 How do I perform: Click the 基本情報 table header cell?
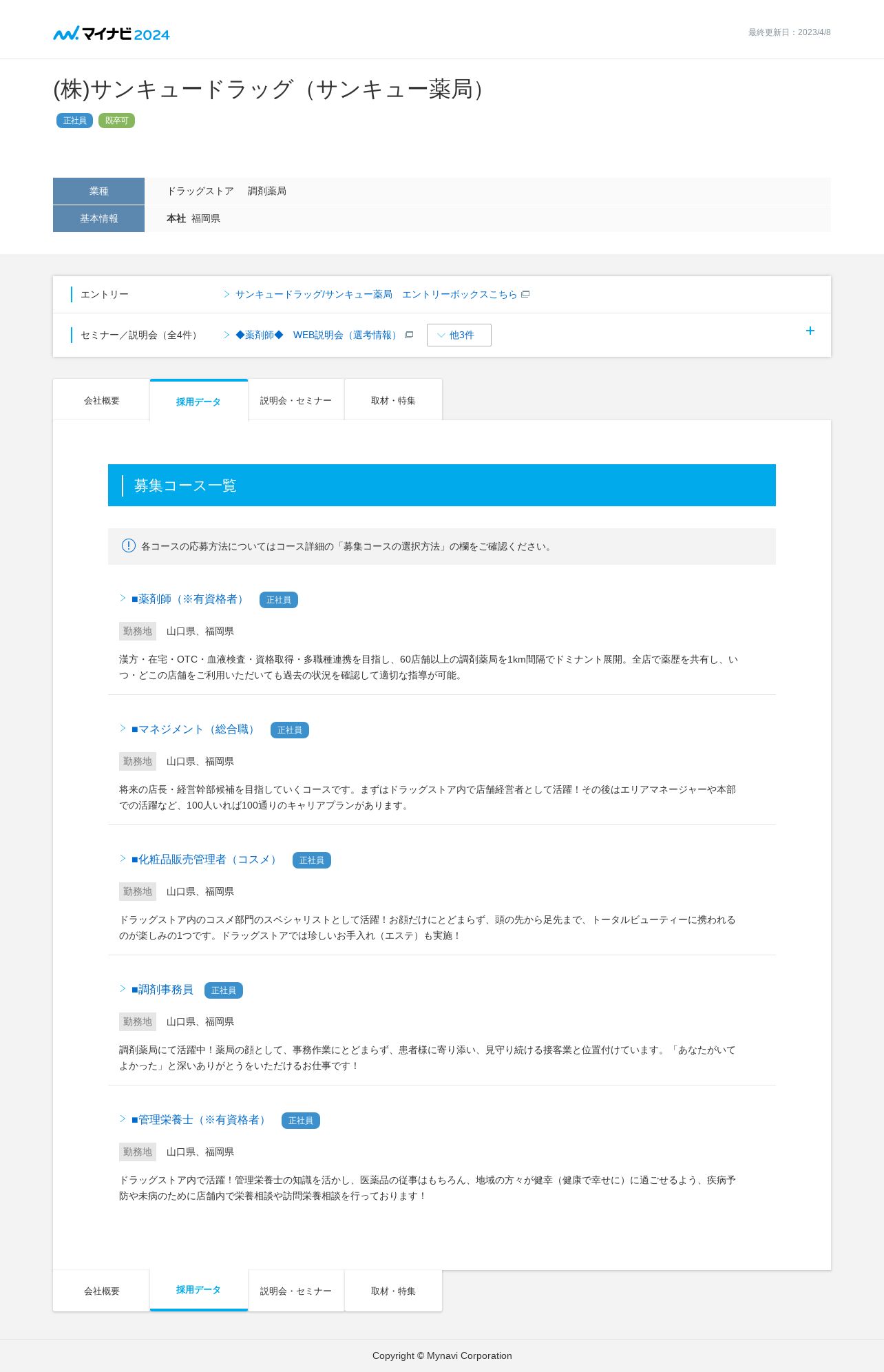pos(98,218)
